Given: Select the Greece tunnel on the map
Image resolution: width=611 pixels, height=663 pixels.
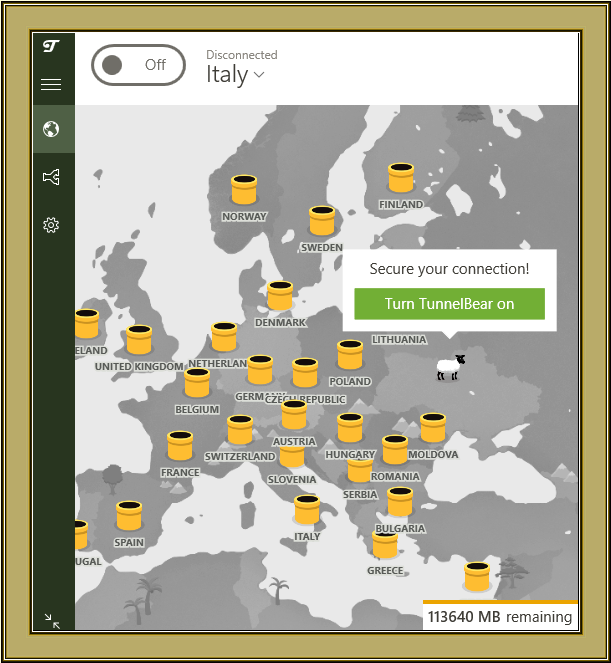Looking at the screenshot, I should (x=385, y=545).
